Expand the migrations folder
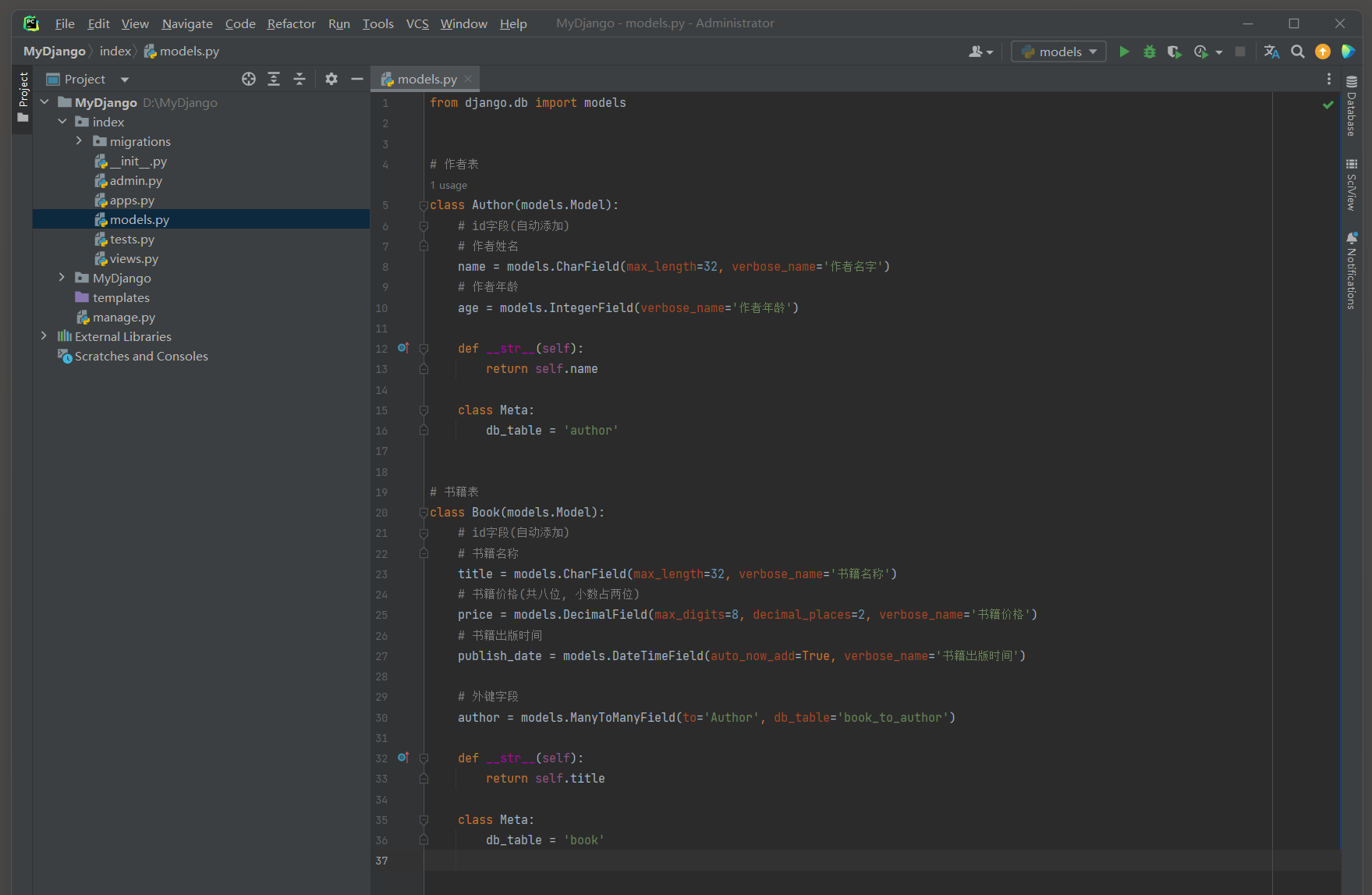The image size is (1372, 895). coord(80,141)
